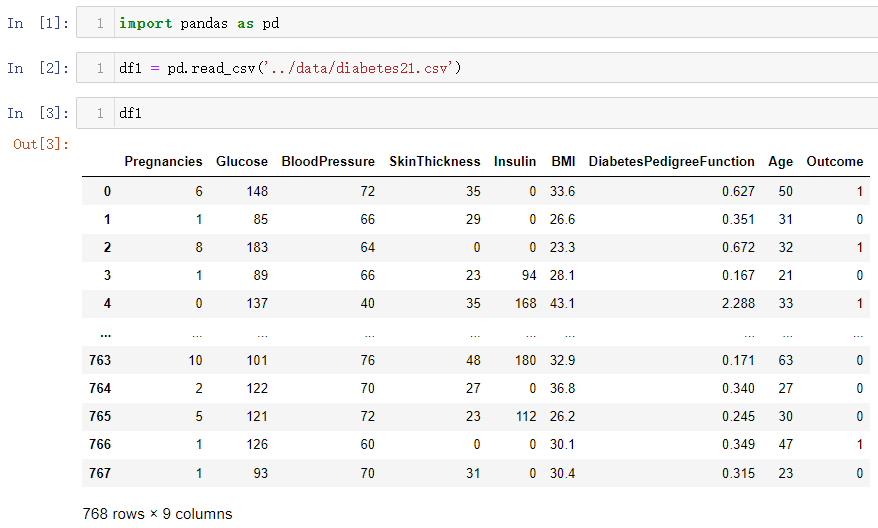Click the df1 code cell
This screenshot has height=528, width=878.
coord(477,113)
